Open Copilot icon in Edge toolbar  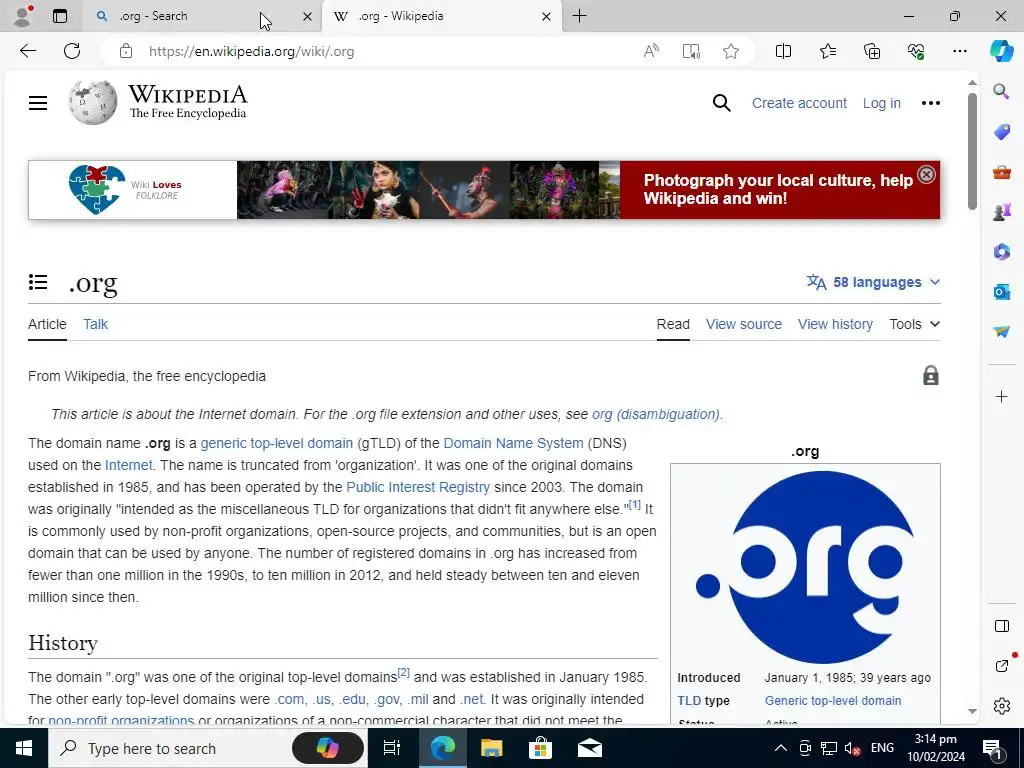[x=1001, y=50]
